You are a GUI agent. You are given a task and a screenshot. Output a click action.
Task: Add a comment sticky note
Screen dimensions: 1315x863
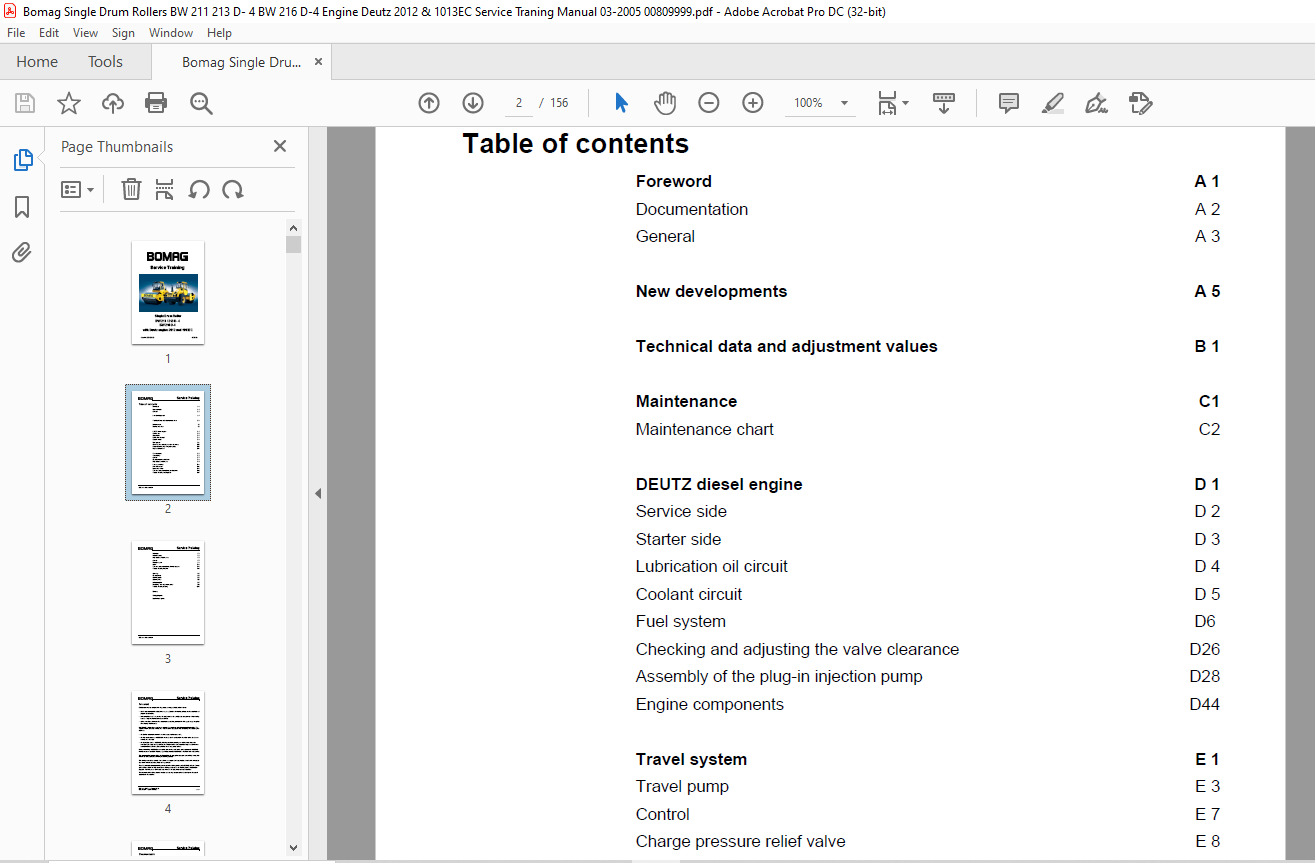point(1009,103)
